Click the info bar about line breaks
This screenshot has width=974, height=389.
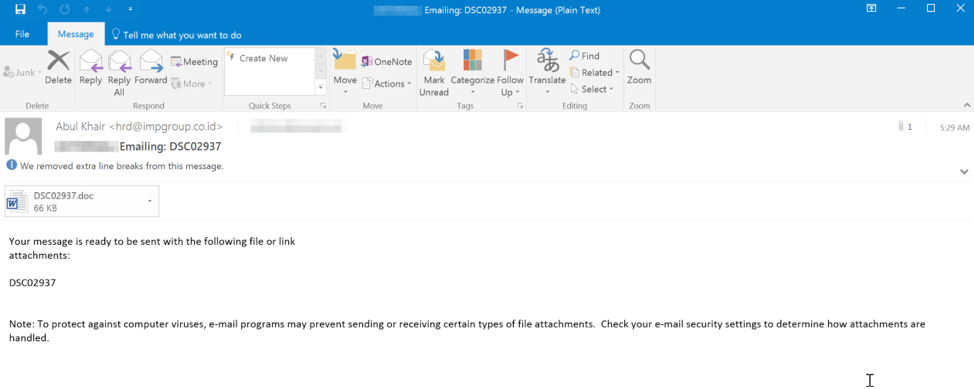coord(115,166)
